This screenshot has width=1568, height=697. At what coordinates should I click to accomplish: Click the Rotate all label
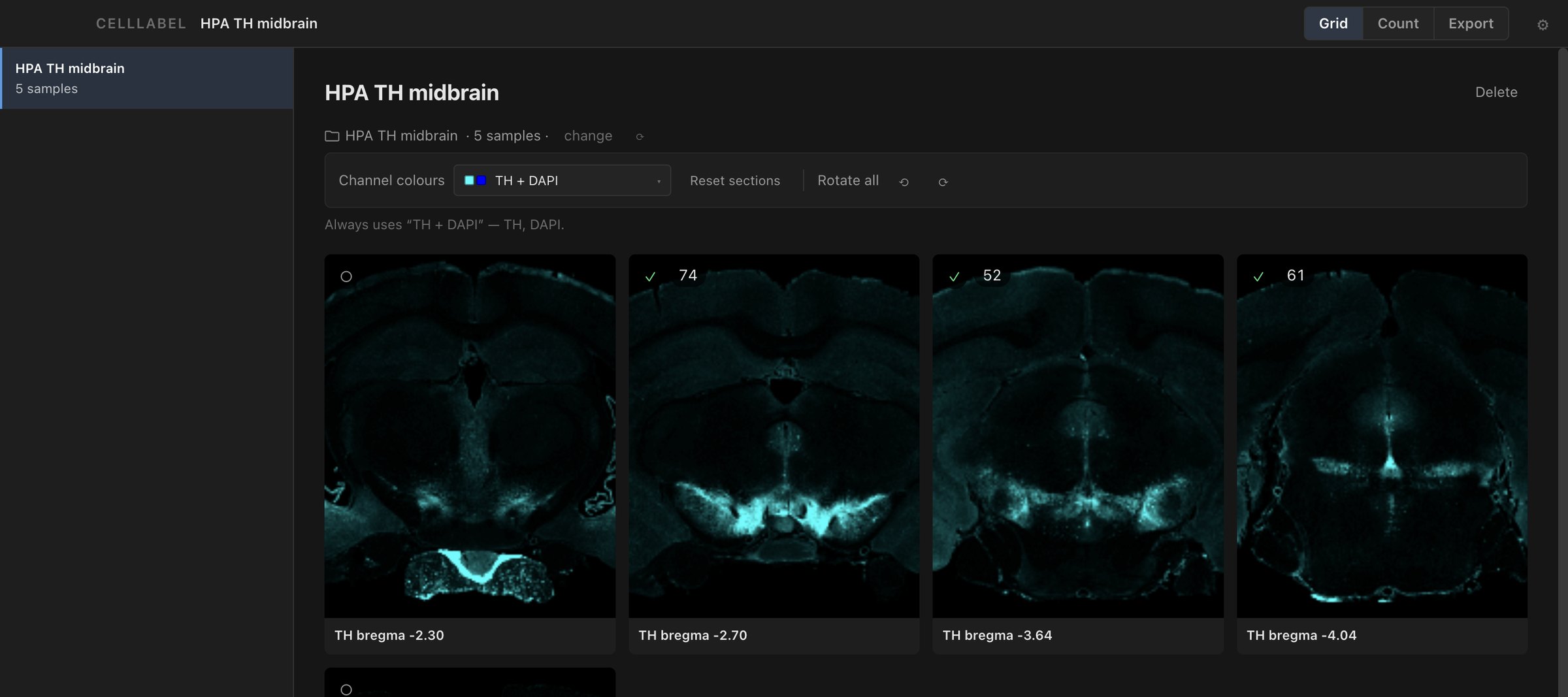pyautogui.click(x=848, y=180)
